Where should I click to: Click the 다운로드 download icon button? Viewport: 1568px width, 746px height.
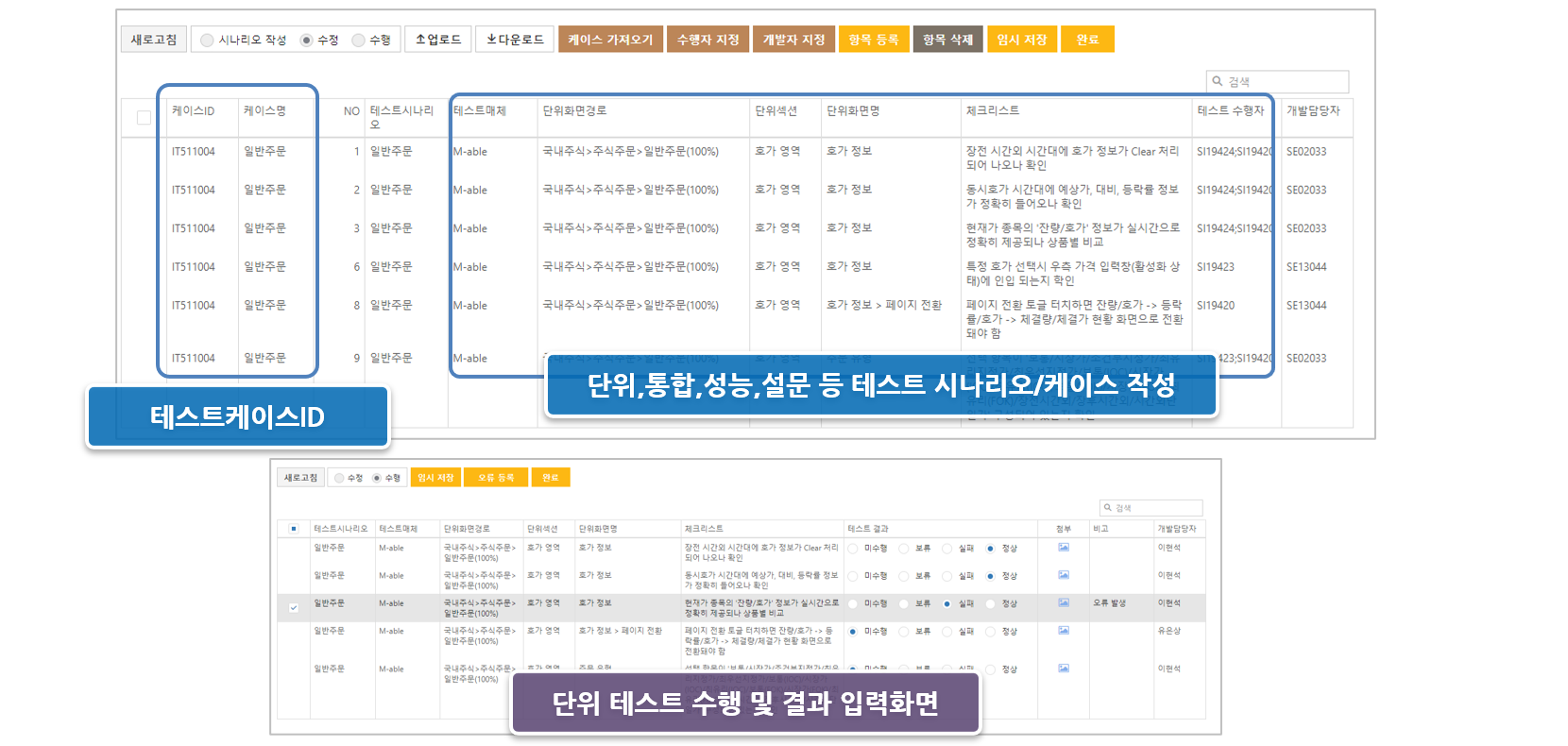pyautogui.click(x=515, y=40)
